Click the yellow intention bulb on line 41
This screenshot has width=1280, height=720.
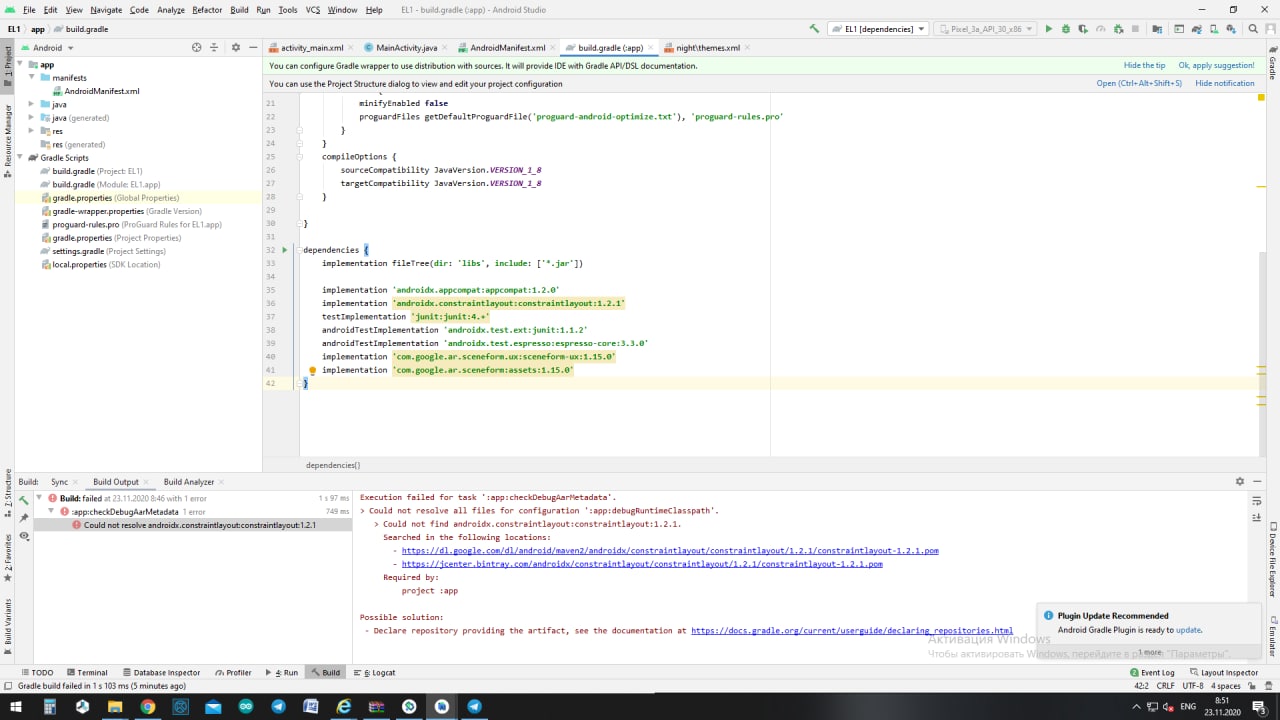point(312,370)
